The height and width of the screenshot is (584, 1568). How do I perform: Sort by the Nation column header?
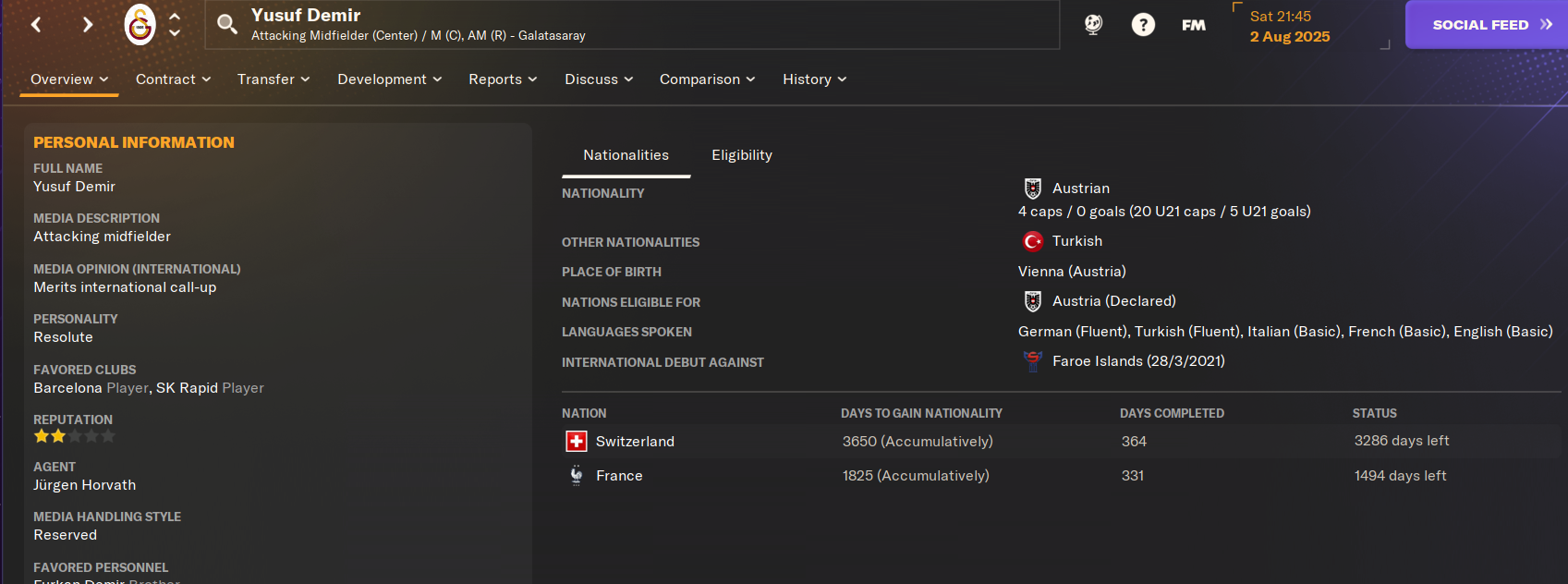click(584, 413)
